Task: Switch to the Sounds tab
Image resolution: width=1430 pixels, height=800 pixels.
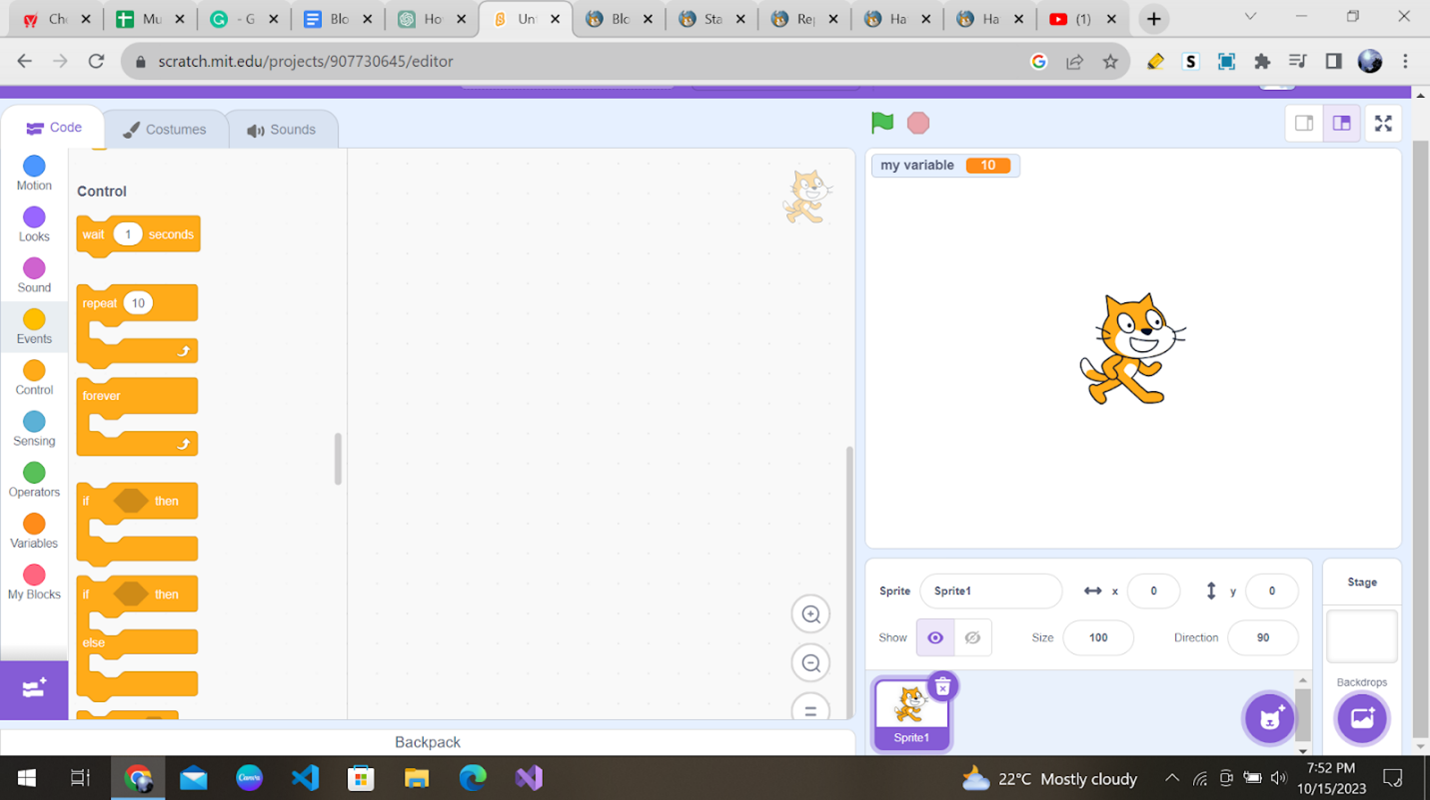Action: click(282, 129)
